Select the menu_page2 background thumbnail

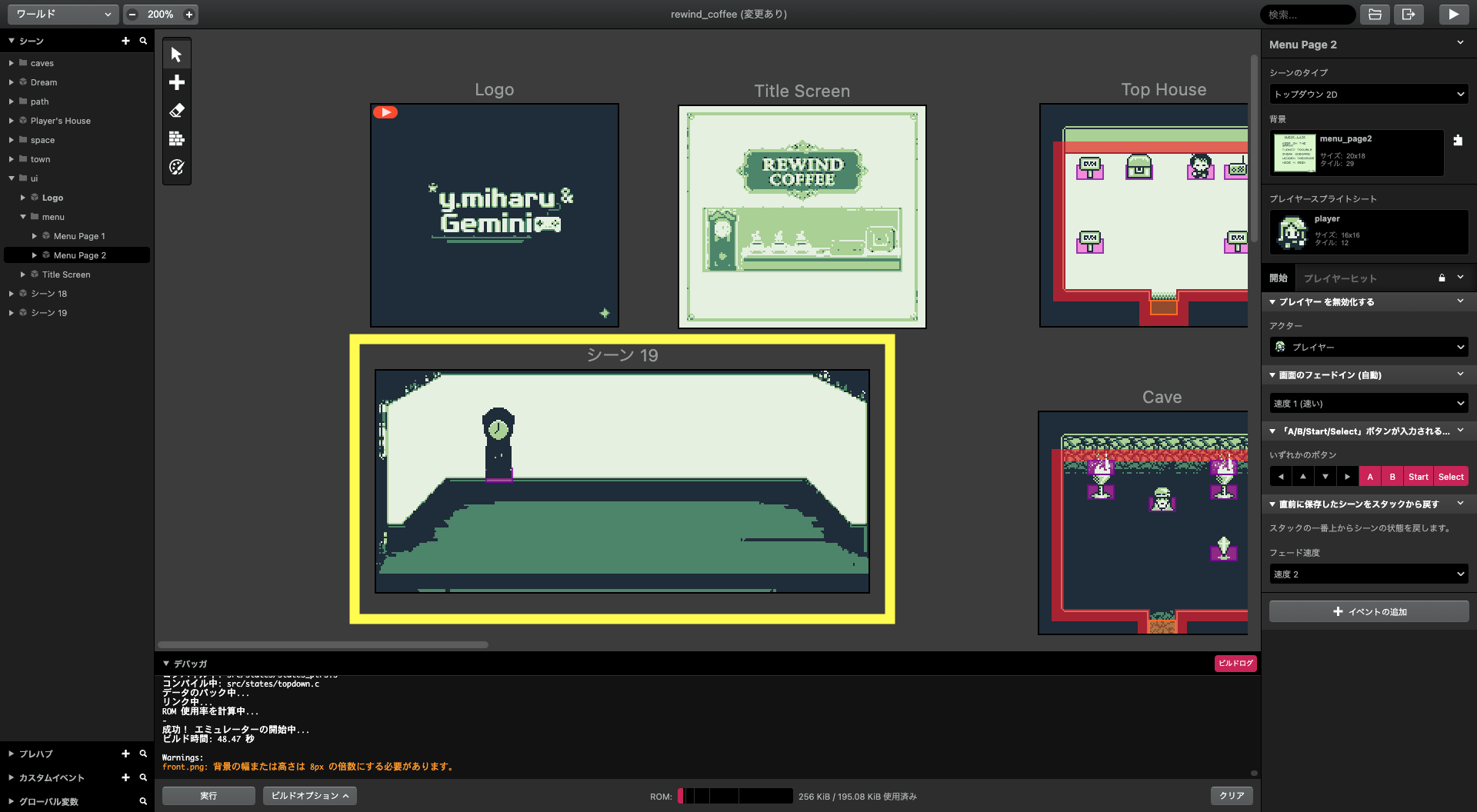pyautogui.click(x=1294, y=152)
